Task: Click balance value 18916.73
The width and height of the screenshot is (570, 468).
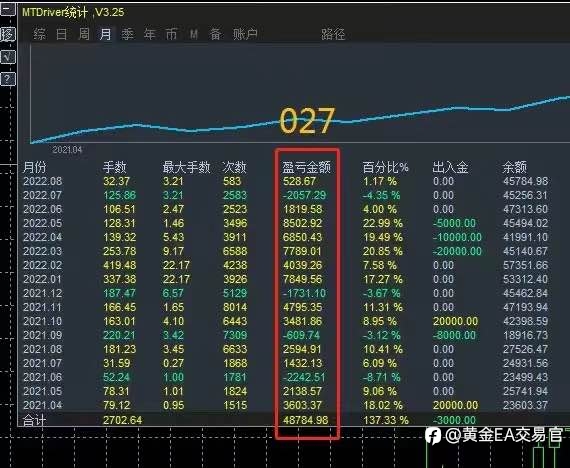Action: coord(525,335)
